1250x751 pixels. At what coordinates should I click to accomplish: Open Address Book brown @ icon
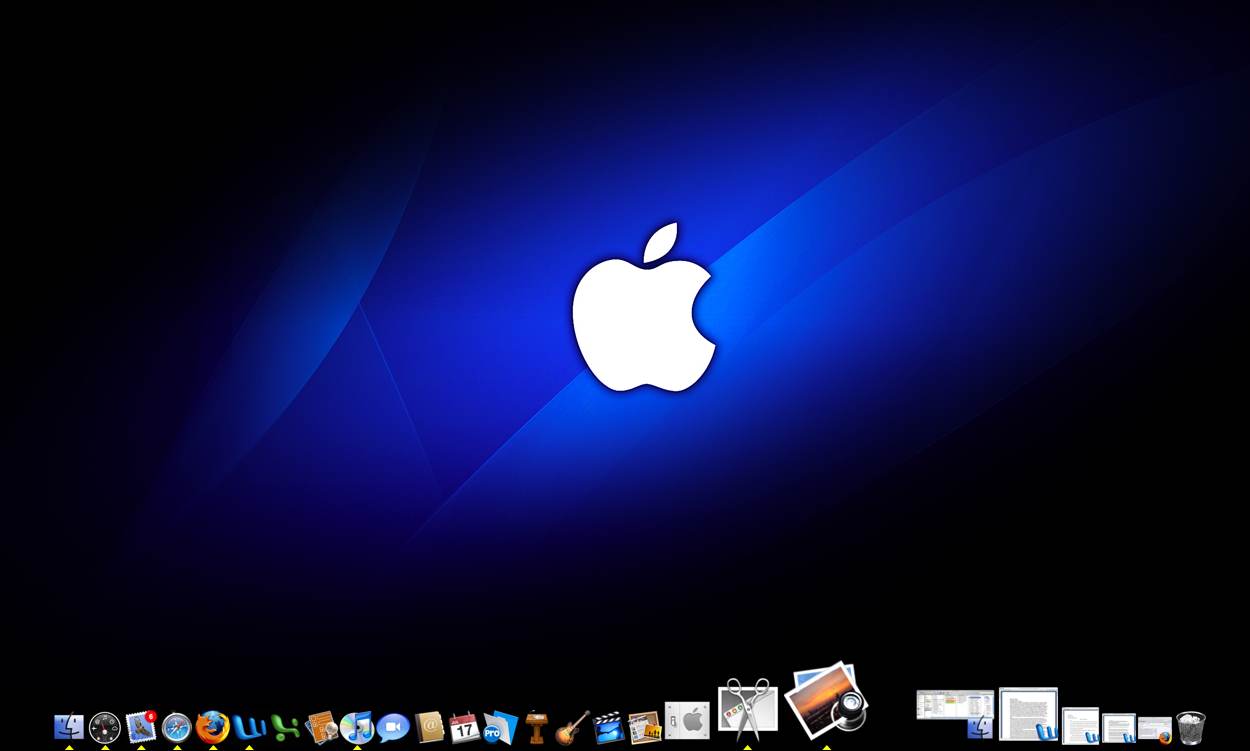429,727
